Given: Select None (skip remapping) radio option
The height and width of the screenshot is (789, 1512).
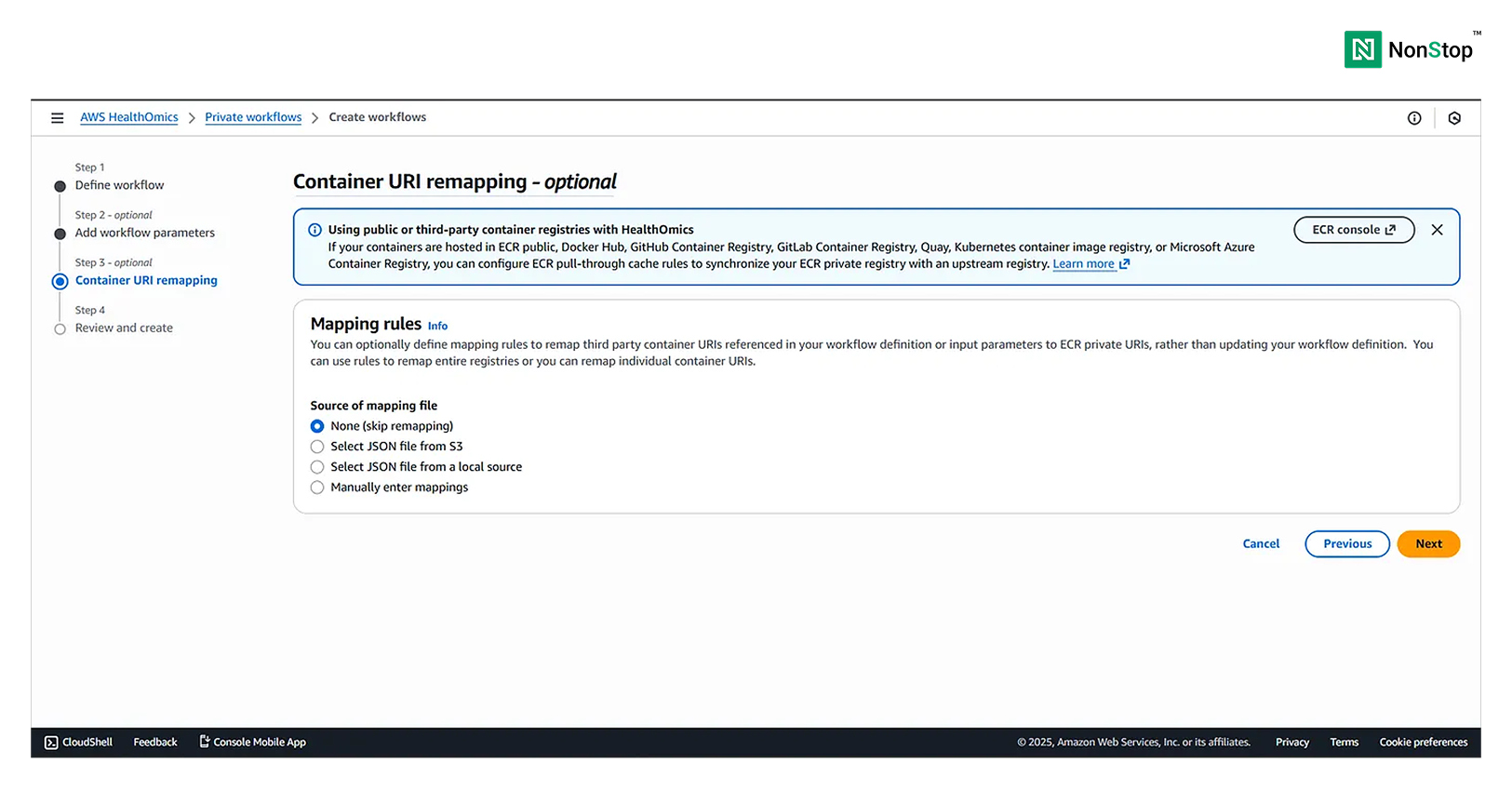Looking at the screenshot, I should (317, 426).
